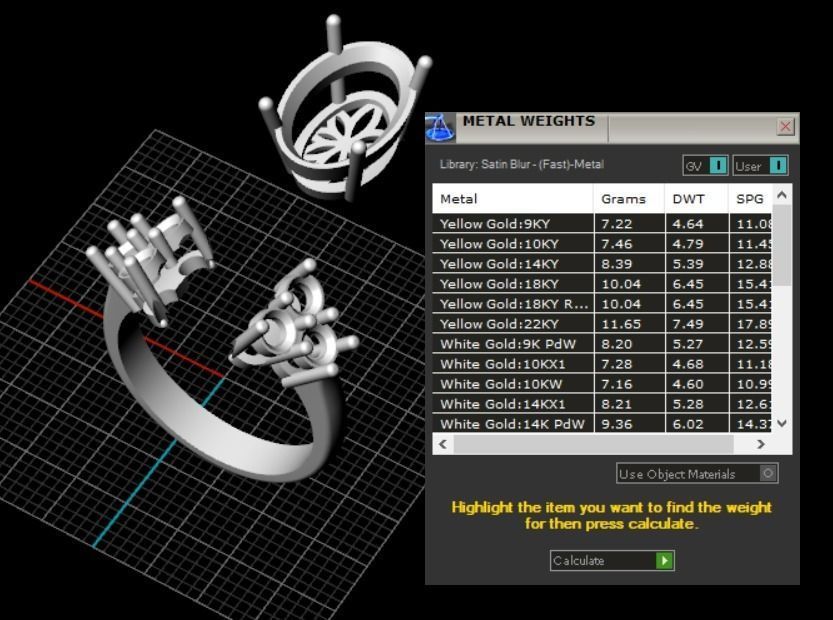Select the Yellow Gold:10KY row

coord(602,244)
